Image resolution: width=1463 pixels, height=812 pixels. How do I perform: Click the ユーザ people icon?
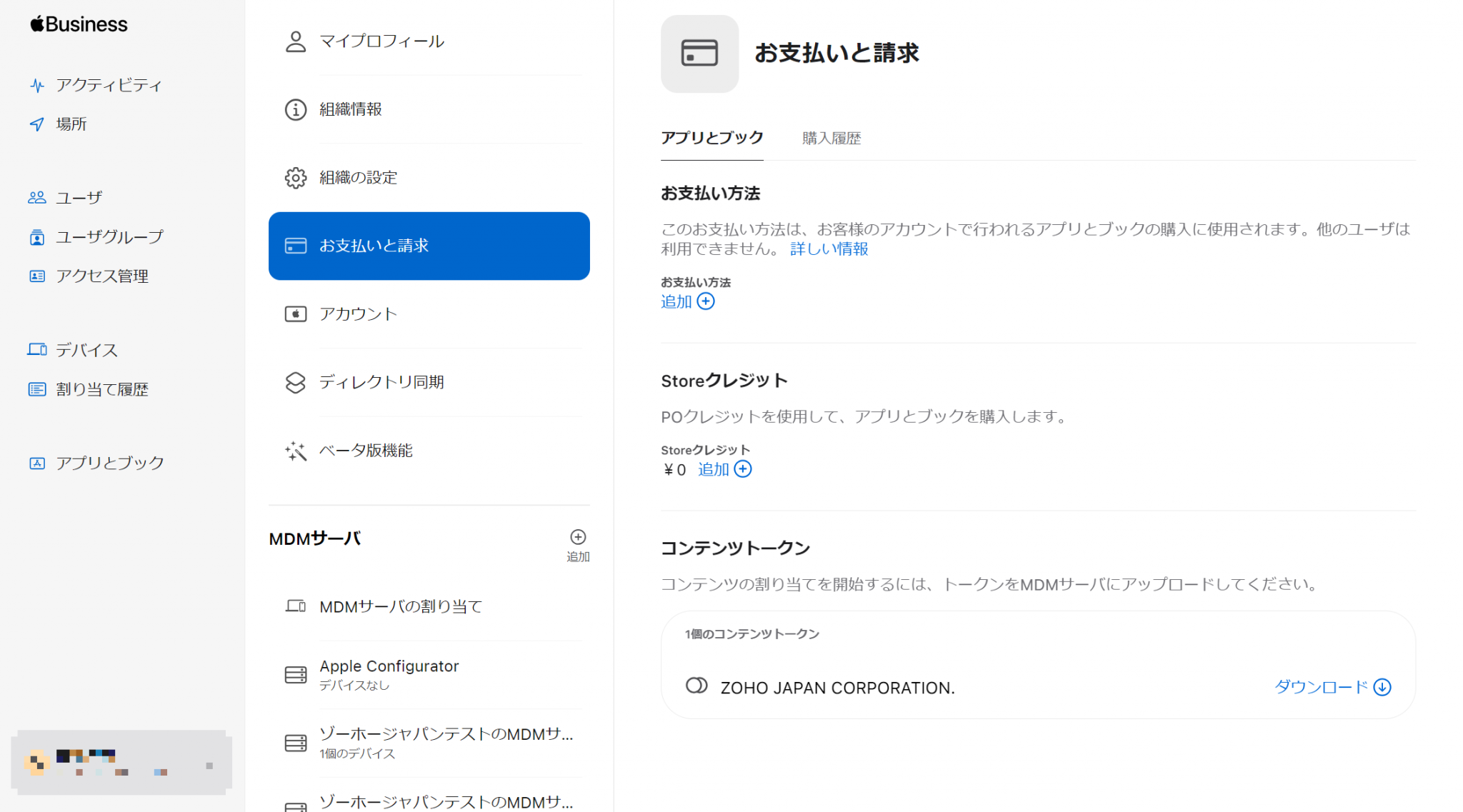click(x=36, y=197)
